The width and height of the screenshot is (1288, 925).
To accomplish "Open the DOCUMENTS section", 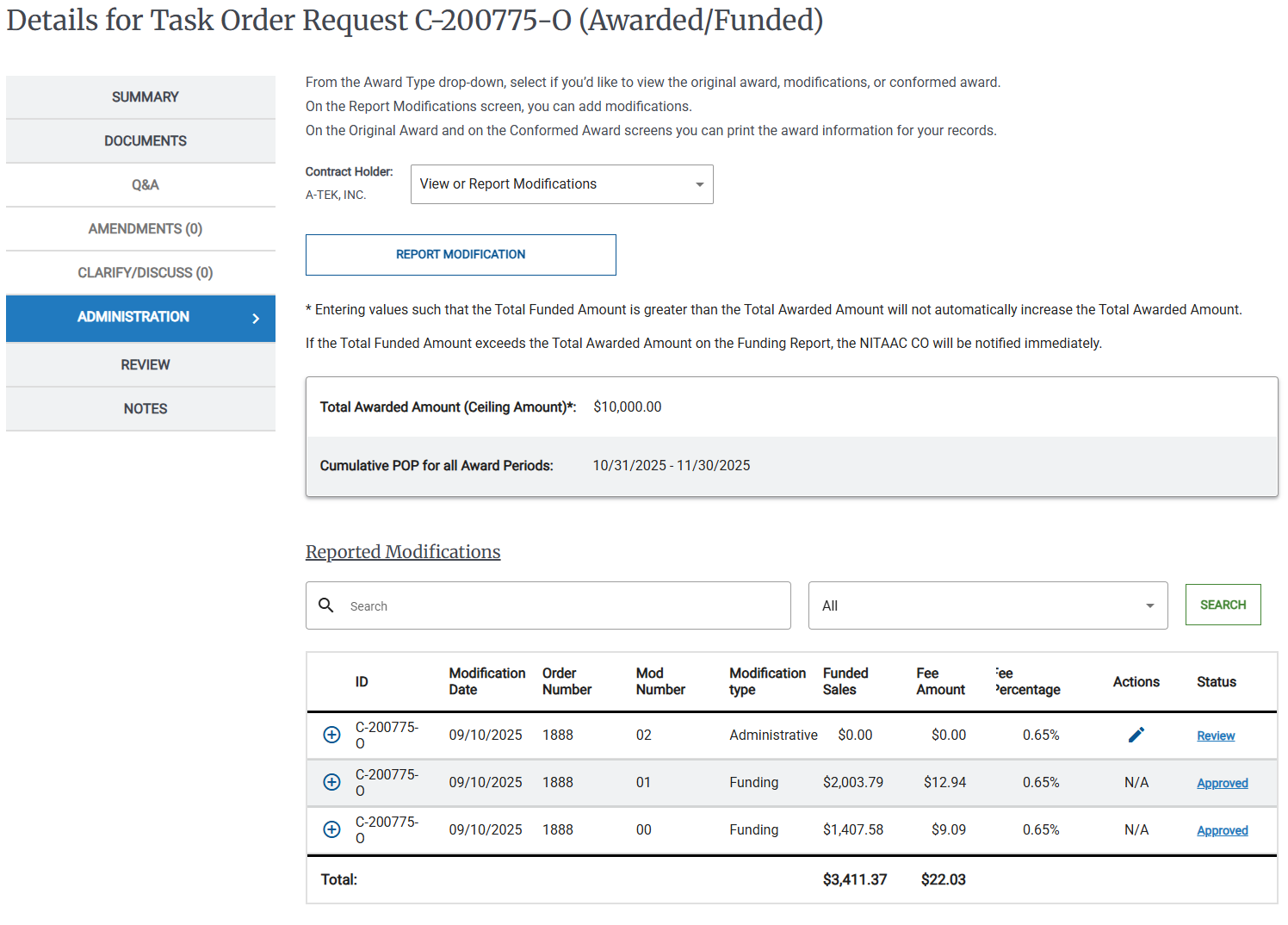I will coord(144,140).
